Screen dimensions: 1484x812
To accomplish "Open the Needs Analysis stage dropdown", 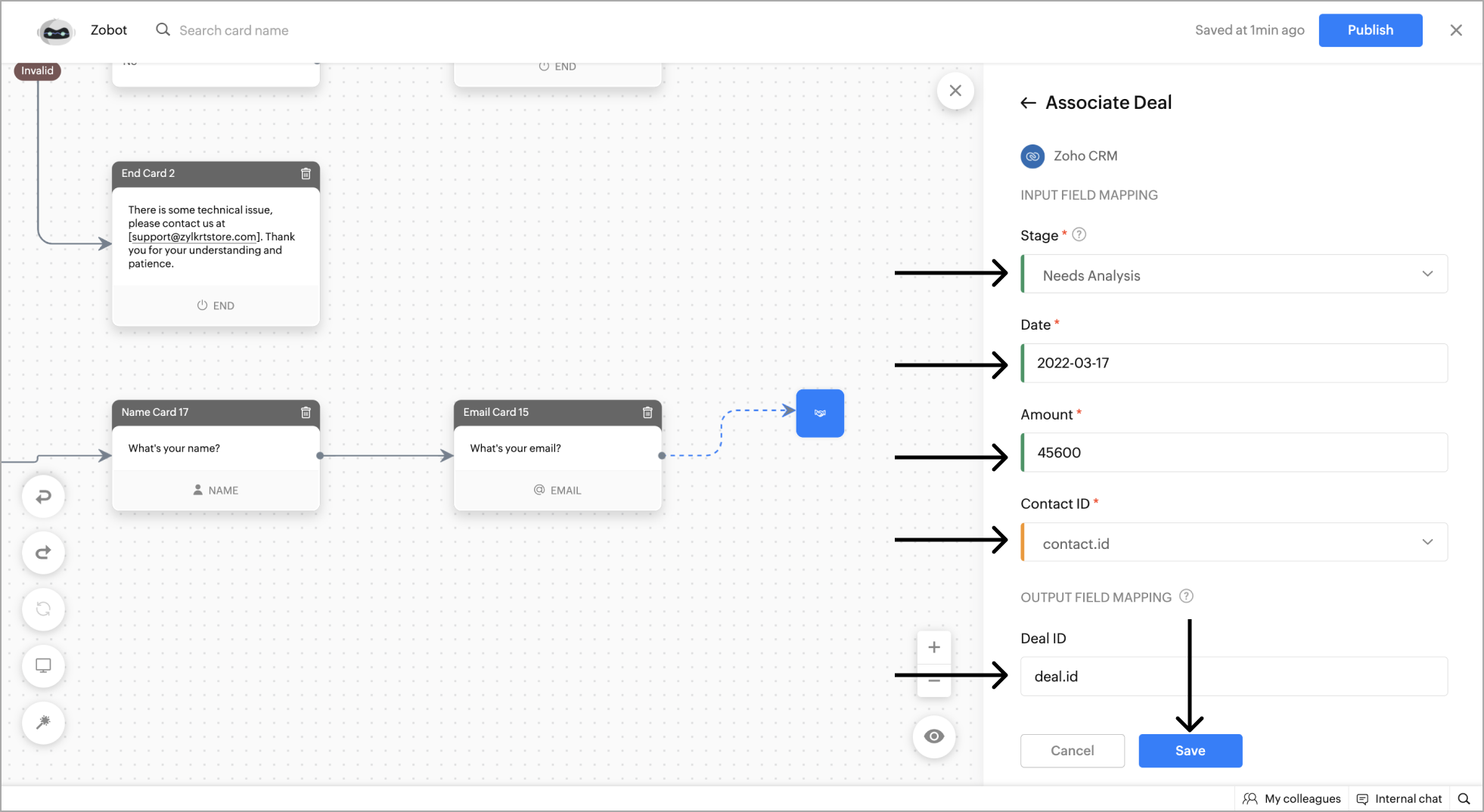I will click(x=1427, y=274).
